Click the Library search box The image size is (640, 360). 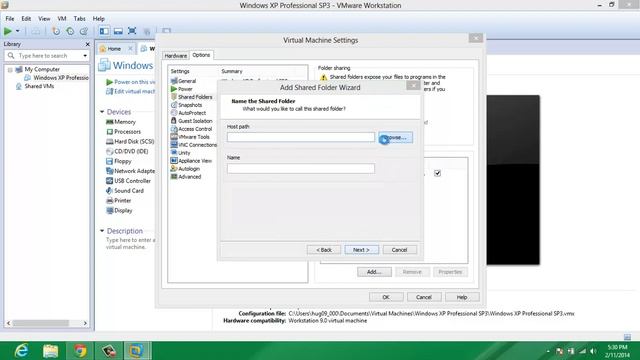click(x=47, y=56)
